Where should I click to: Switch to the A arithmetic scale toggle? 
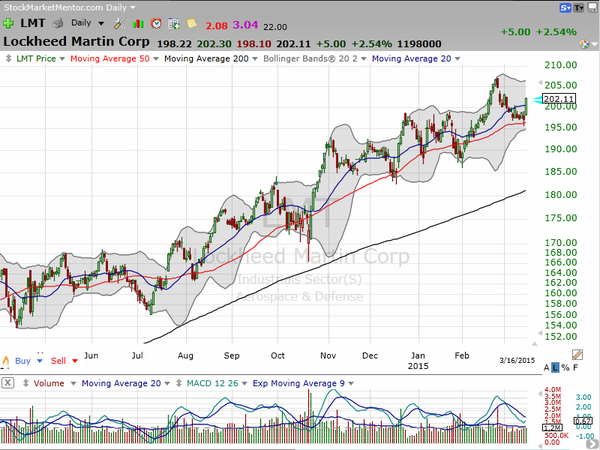point(547,368)
